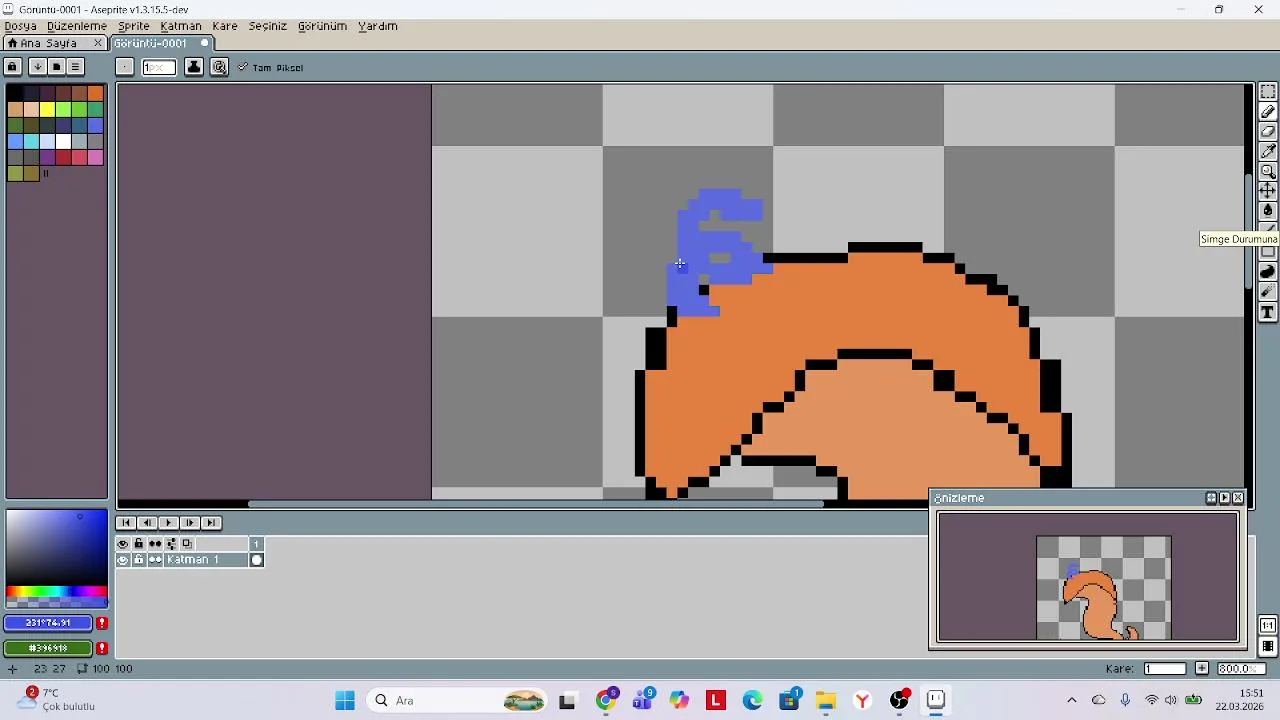Image resolution: width=1280 pixels, height=720 pixels.
Task: Select the Eyedropper tool
Action: click(1268, 152)
